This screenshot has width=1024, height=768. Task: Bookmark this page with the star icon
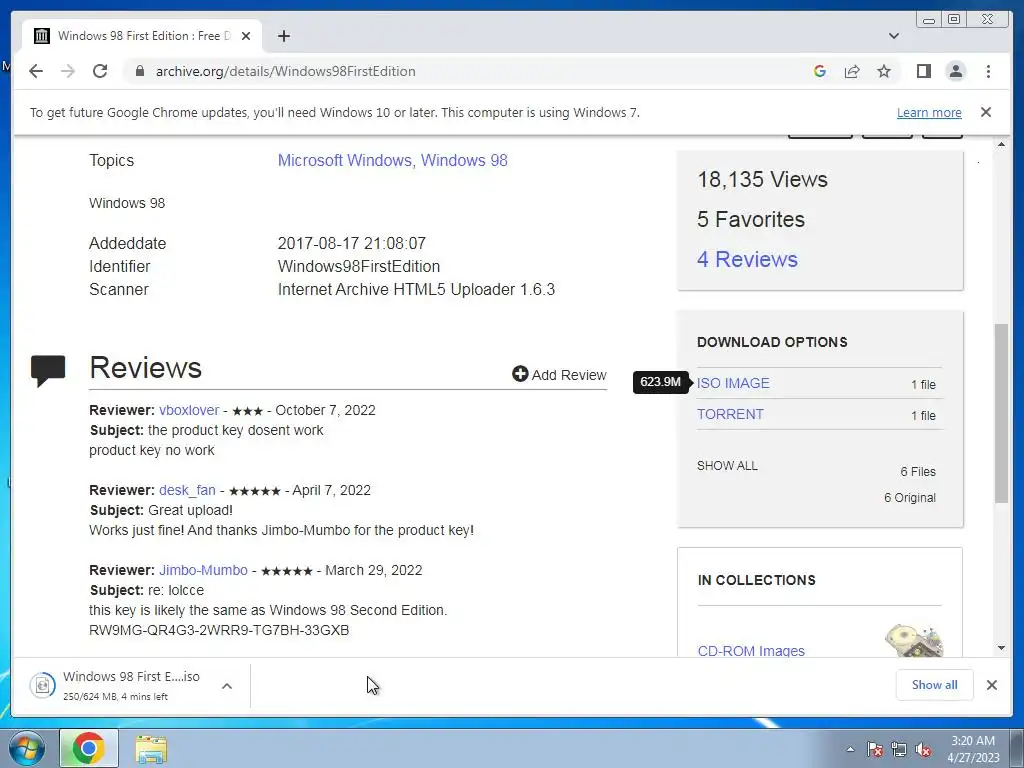coord(884,71)
